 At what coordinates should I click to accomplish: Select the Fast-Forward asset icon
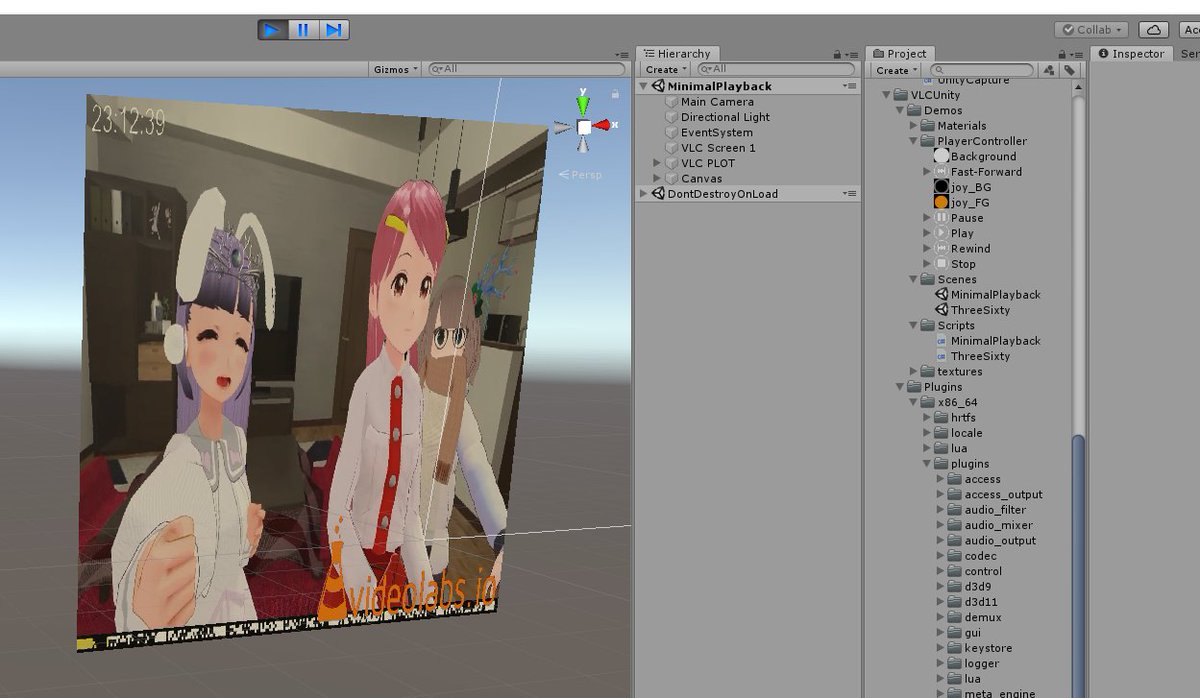pyautogui.click(x=941, y=172)
